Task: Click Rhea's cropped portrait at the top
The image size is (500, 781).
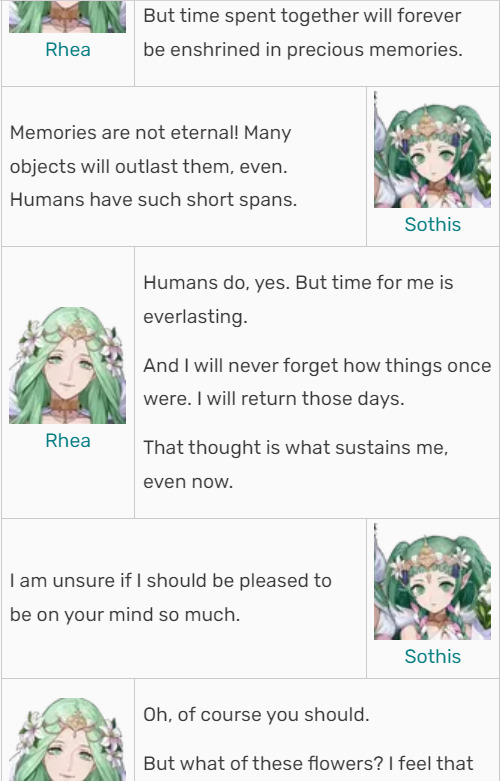Action: click(67, 16)
